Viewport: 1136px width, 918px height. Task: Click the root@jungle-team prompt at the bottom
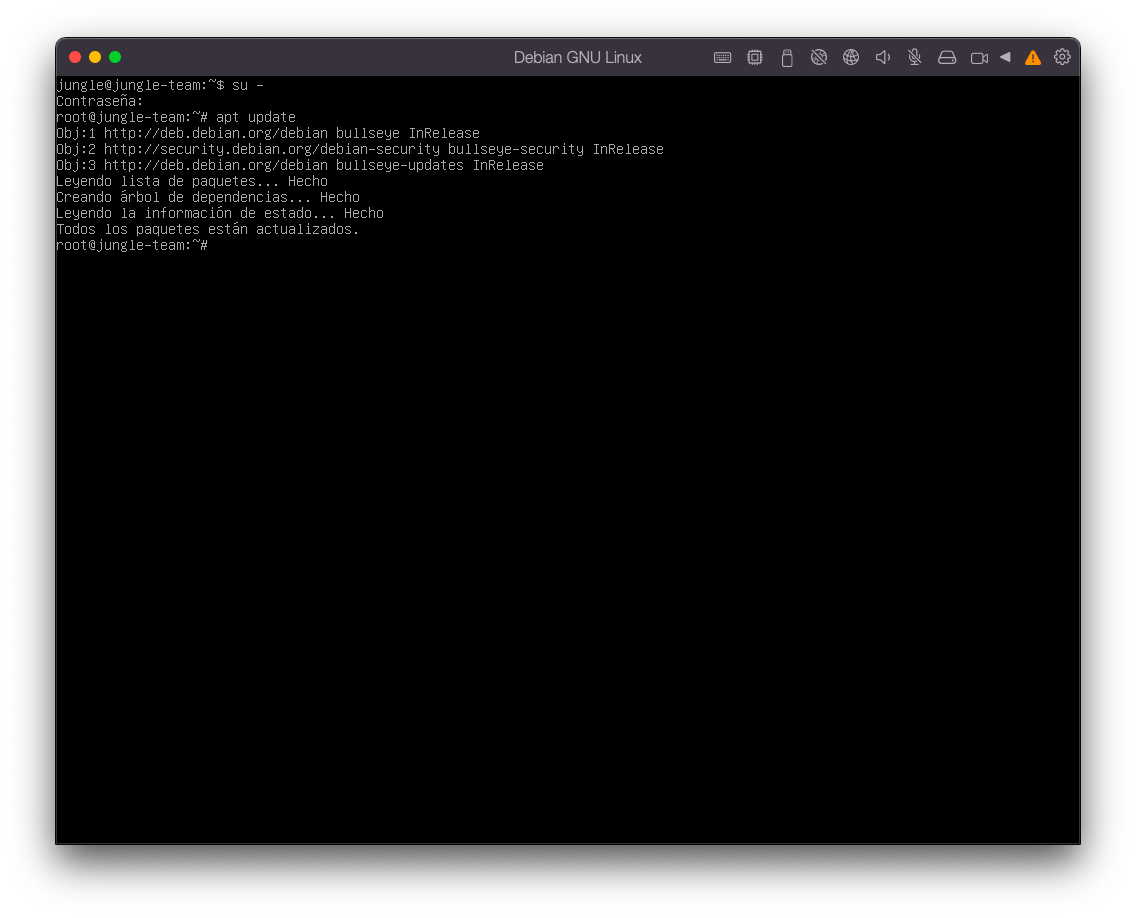(x=131, y=245)
